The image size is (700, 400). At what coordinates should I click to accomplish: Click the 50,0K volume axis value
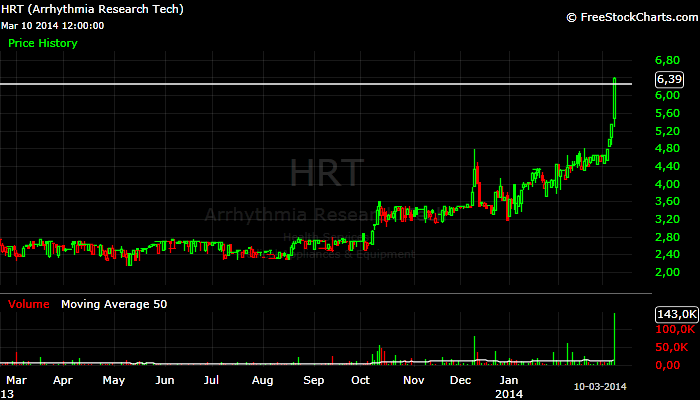pyautogui.click(x=672, y=347)
